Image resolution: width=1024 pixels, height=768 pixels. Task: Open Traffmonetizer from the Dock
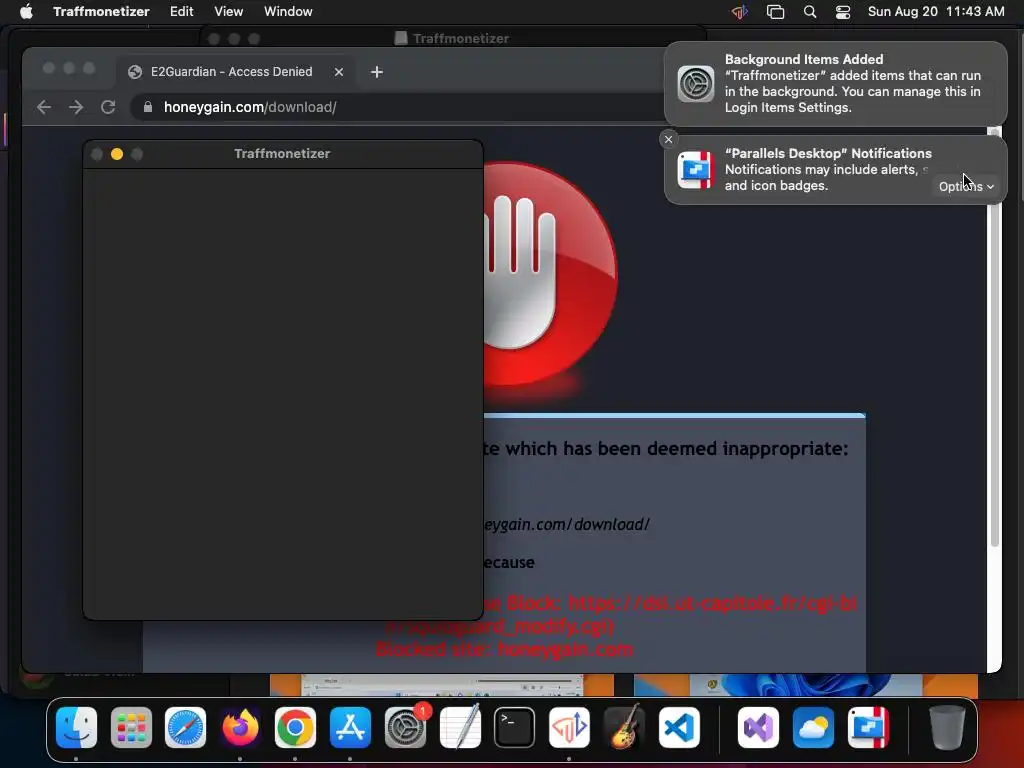569,728
